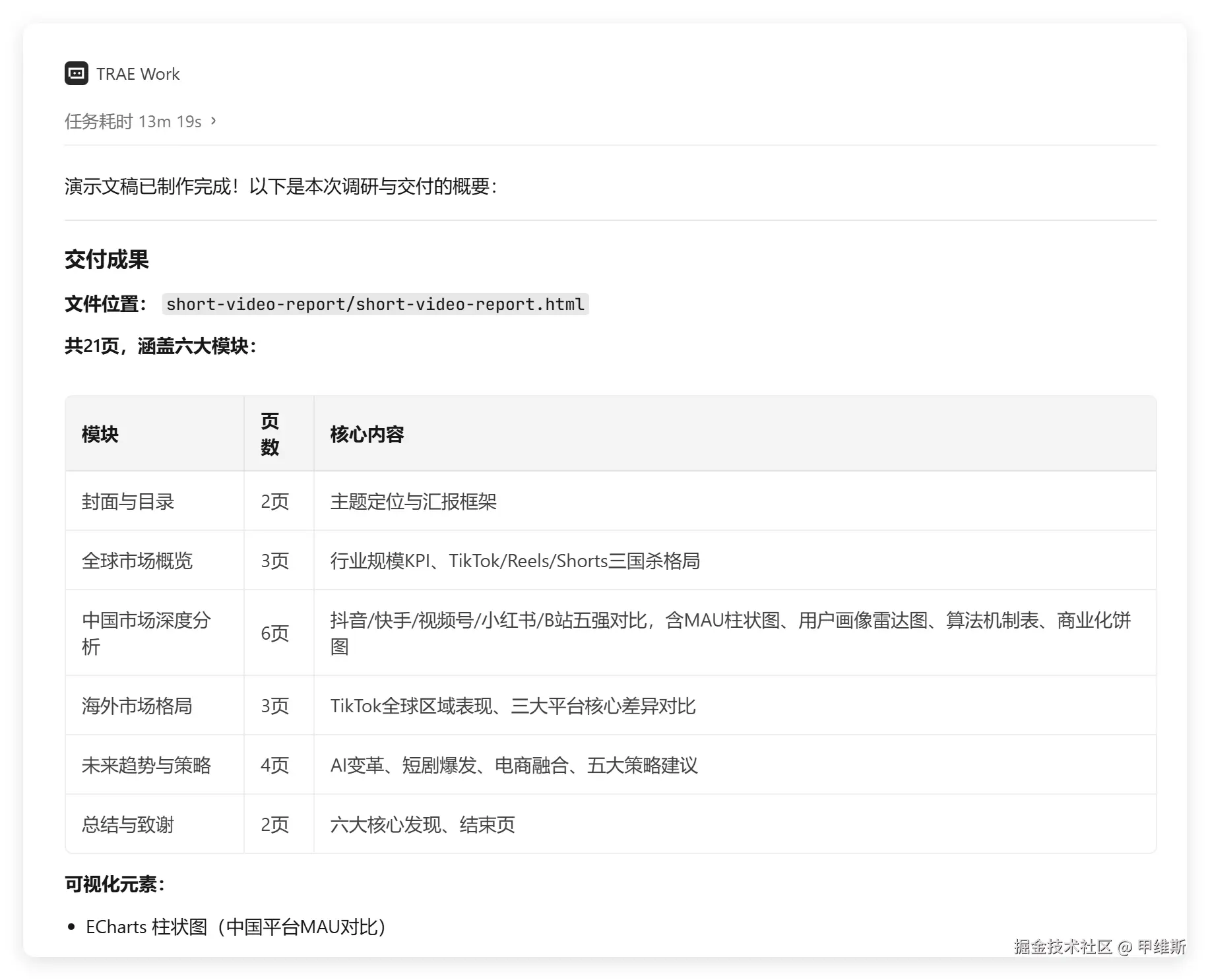The width and height of the screenshot is (1210, 980).
Task: Click the 'TRAE Work' name label
Action: pos(138,74)
